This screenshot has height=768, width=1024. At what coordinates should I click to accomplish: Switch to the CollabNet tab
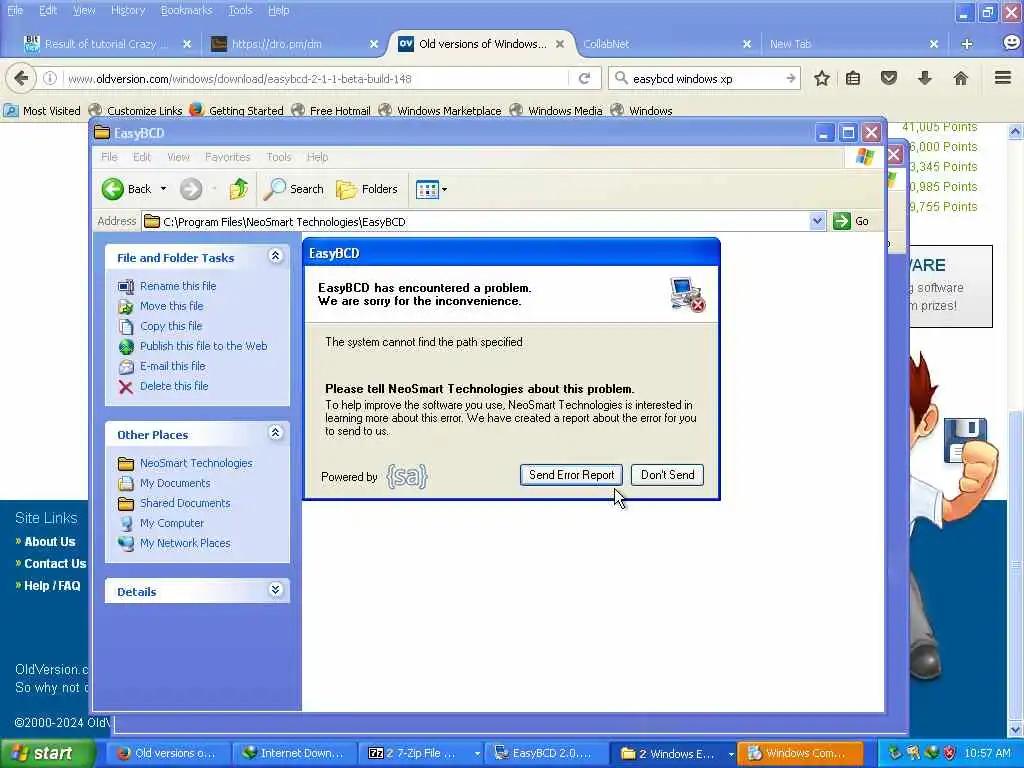665,44
